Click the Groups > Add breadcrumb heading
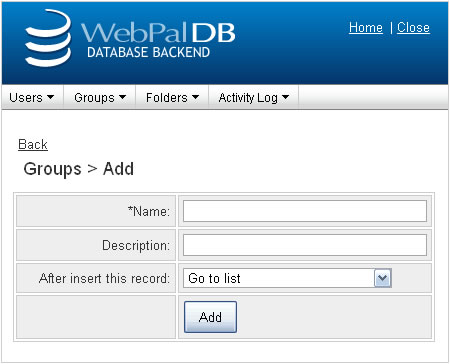This screenshot has width=450, height=364. coord(79,169)
